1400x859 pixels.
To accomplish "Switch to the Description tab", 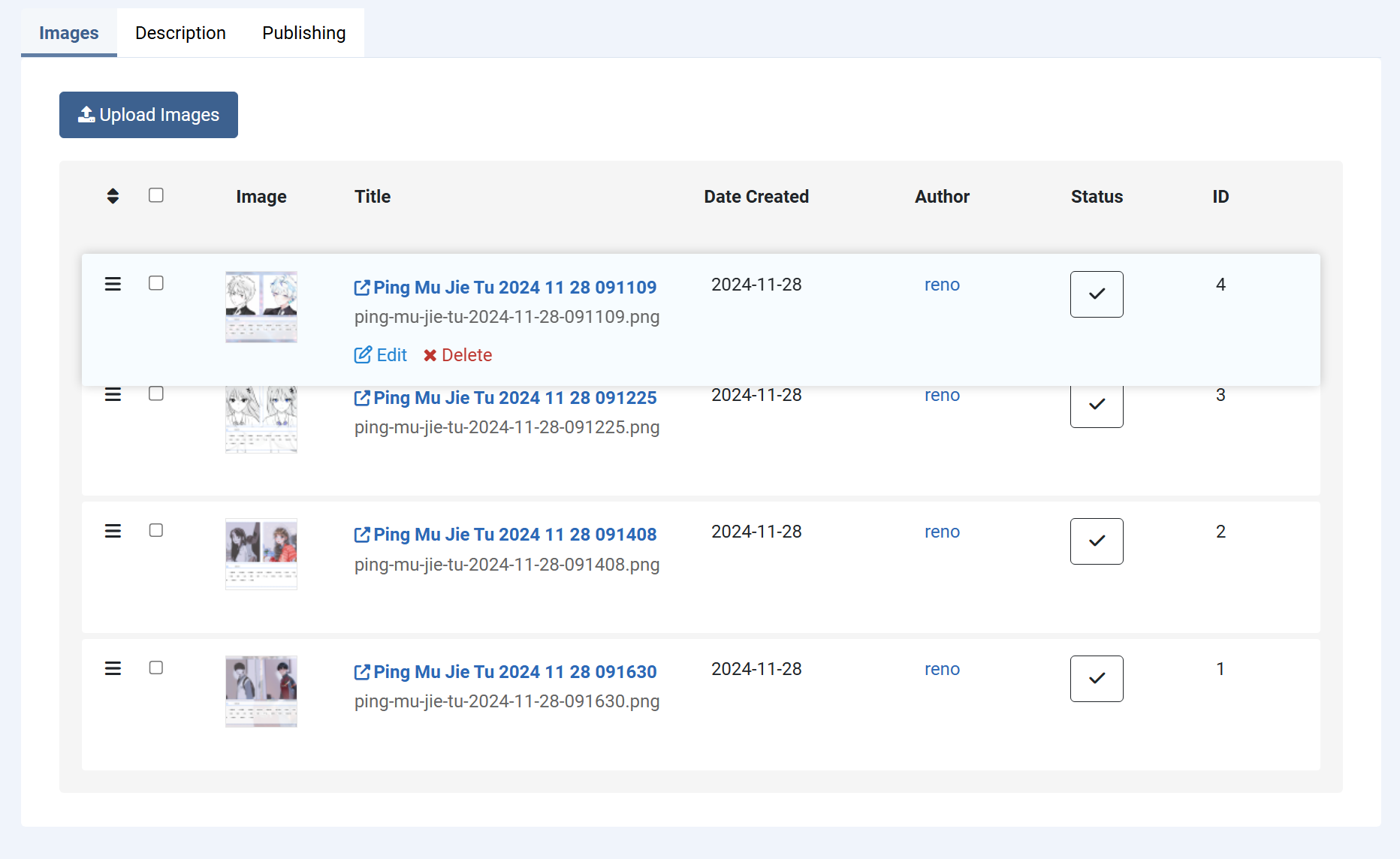I will click(x=180, y=33).
